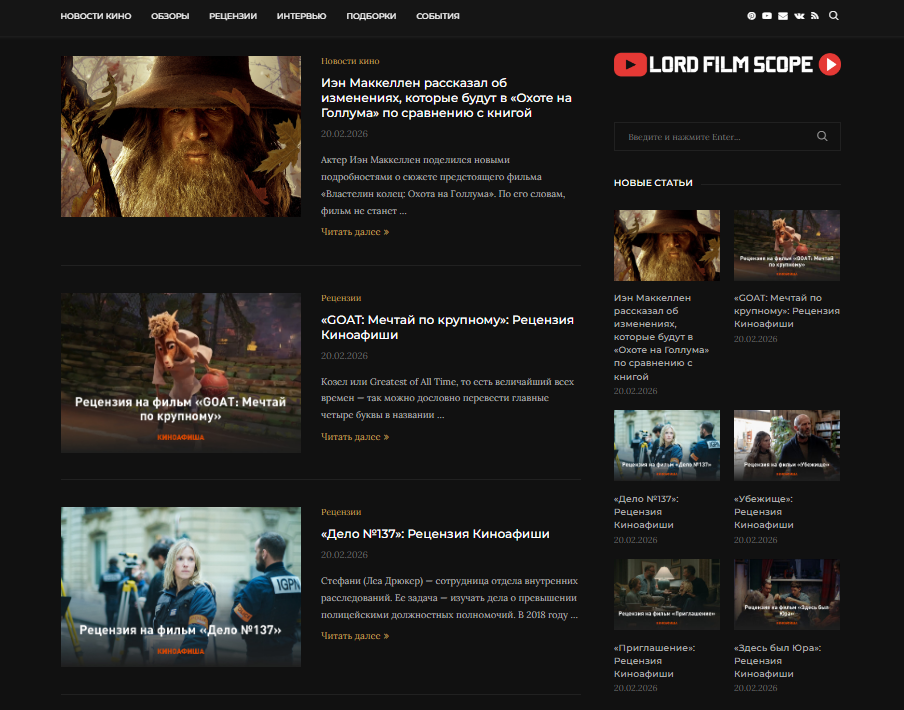Viewport: 904px width, 710px height.
Task: Open События menu item
Action: point(438,16)
